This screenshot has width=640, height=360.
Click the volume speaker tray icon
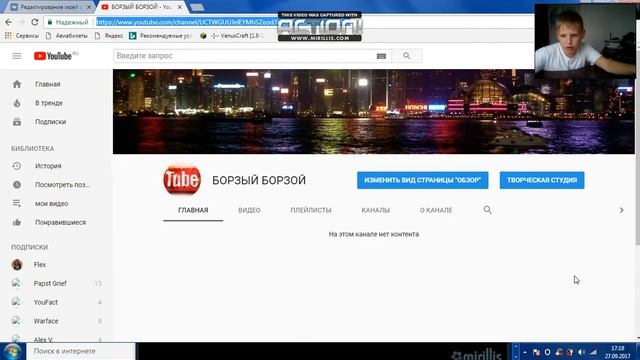point(581,352)
